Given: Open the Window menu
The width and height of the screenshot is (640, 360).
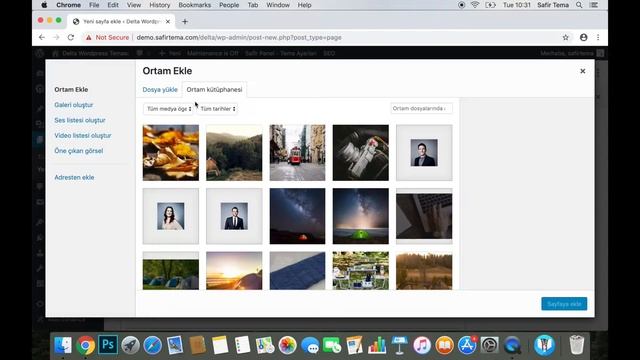Looking at the screenshot, I should pyautogui.click(x=278, y=5).
